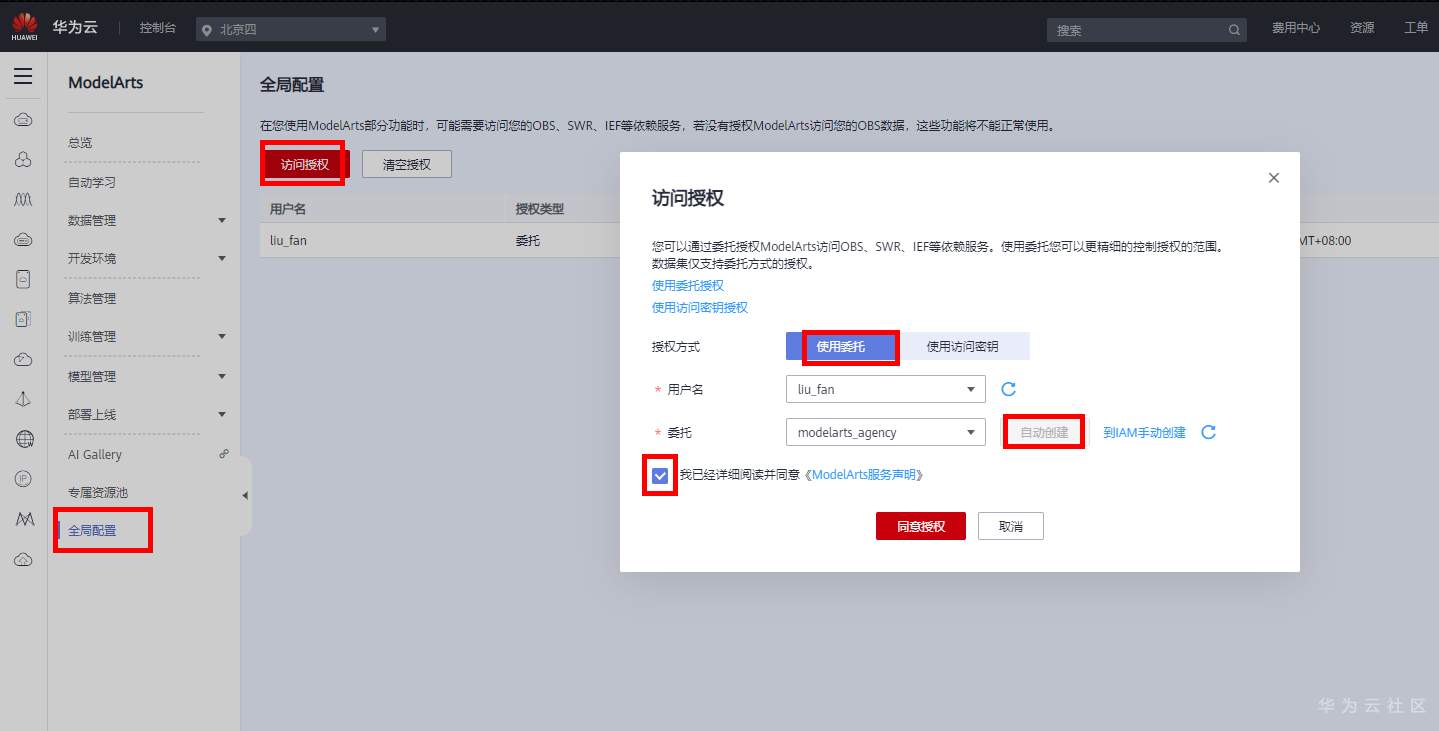
Task: Open the 用户名 liu_fan dropdown
Action: 886,389
